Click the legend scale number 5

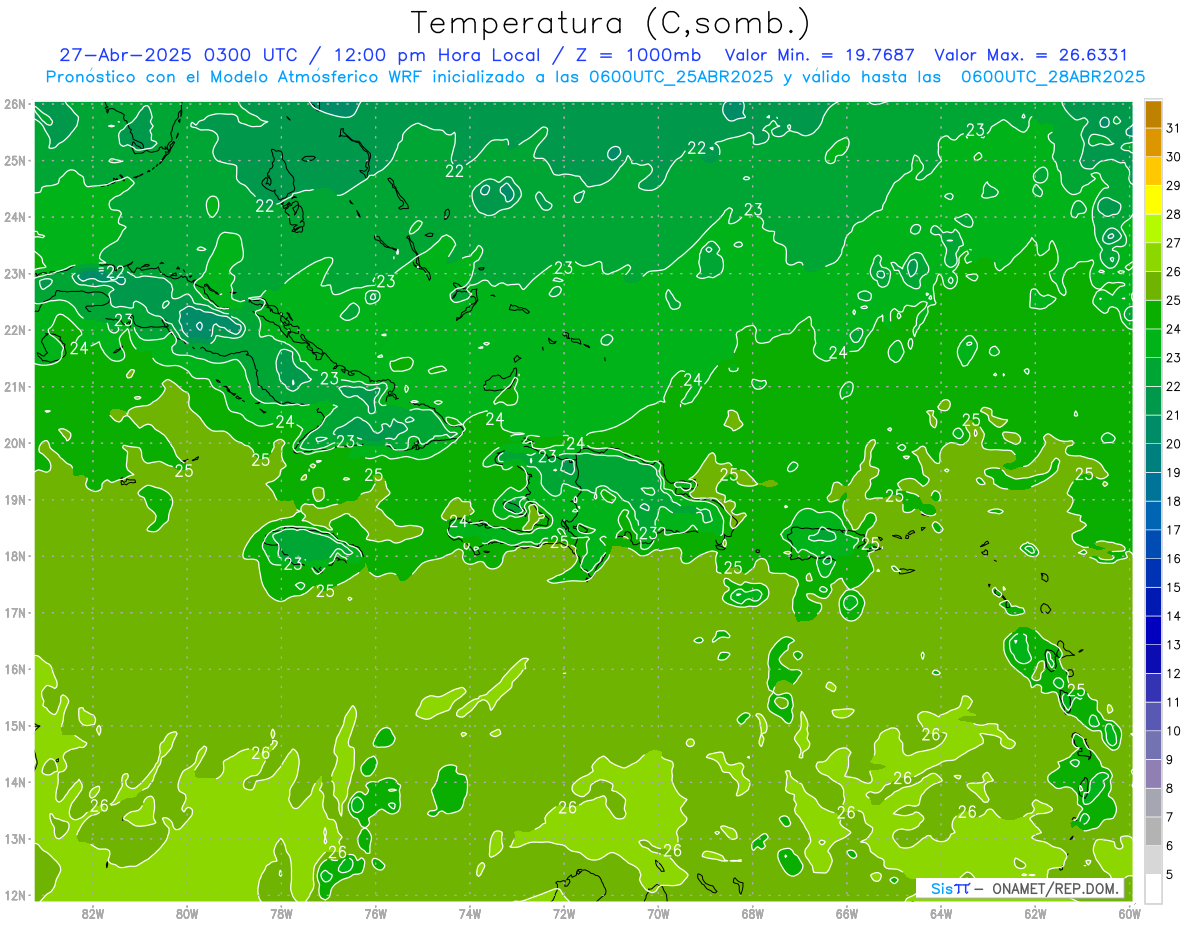[x=1170, y=874]
